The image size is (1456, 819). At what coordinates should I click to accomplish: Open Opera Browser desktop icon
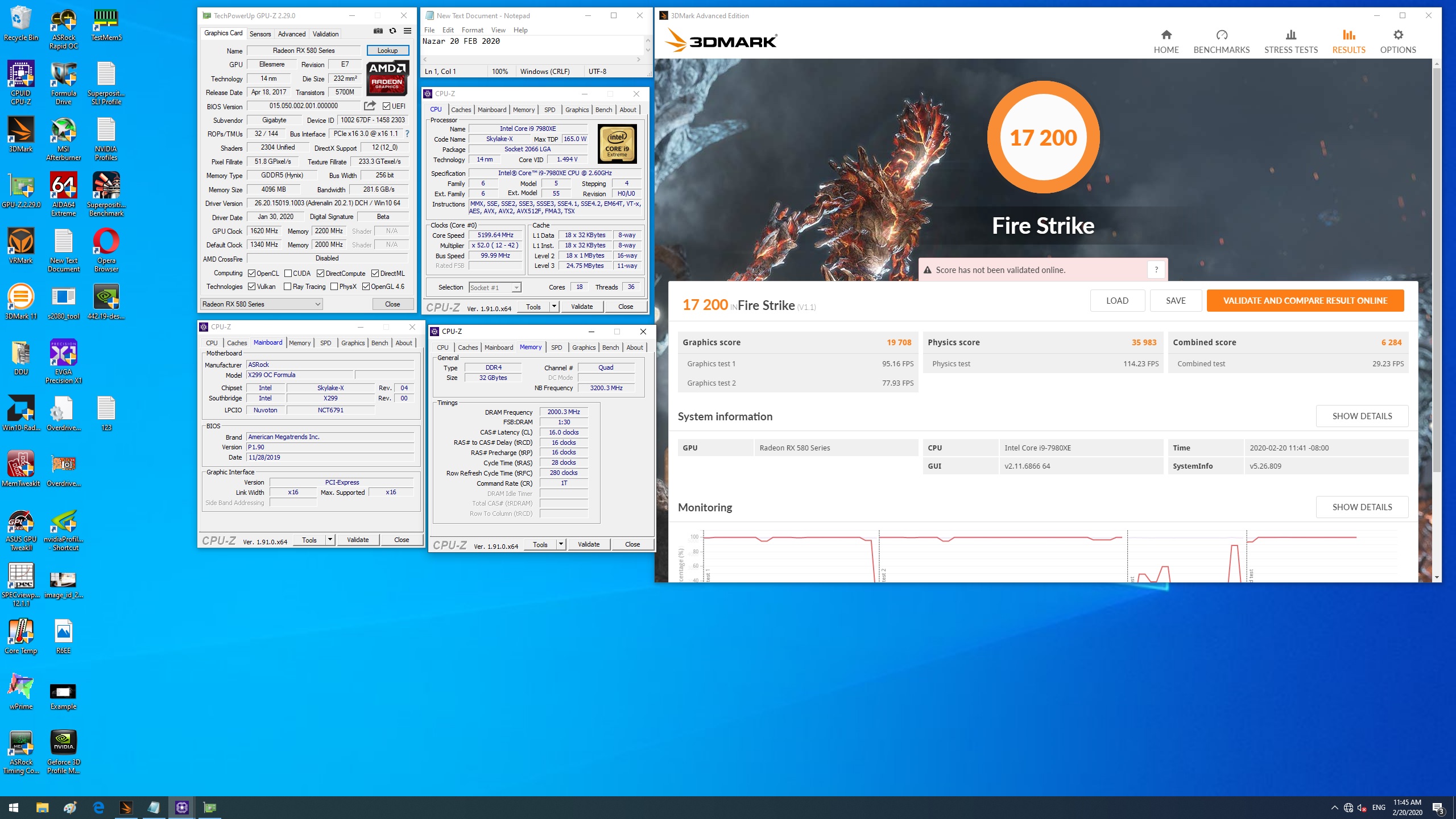[106, 250]
